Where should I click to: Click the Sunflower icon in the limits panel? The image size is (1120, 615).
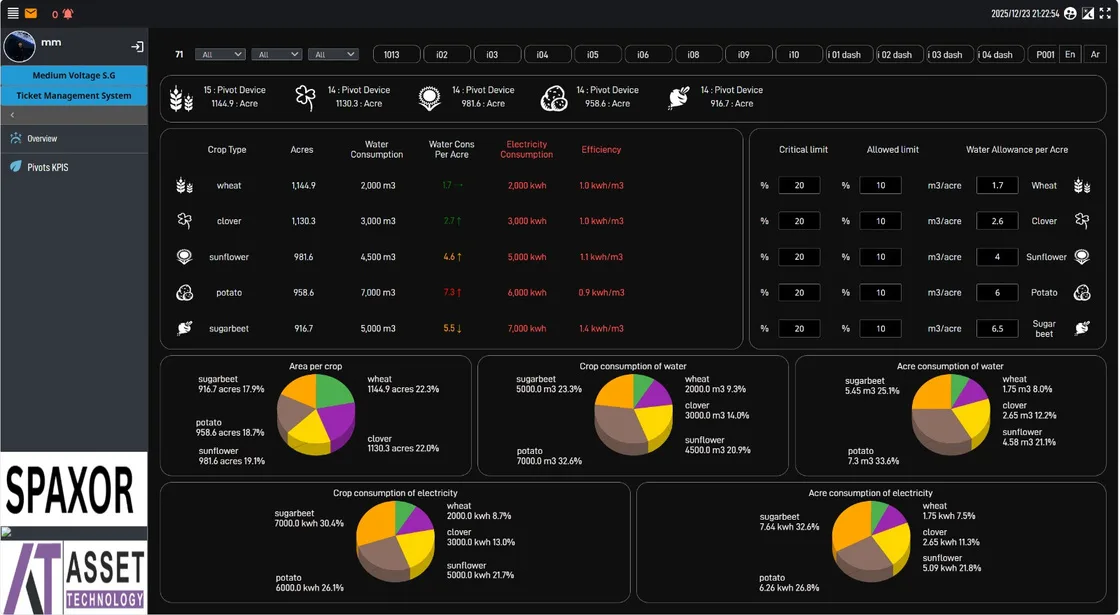(1082, 256)
